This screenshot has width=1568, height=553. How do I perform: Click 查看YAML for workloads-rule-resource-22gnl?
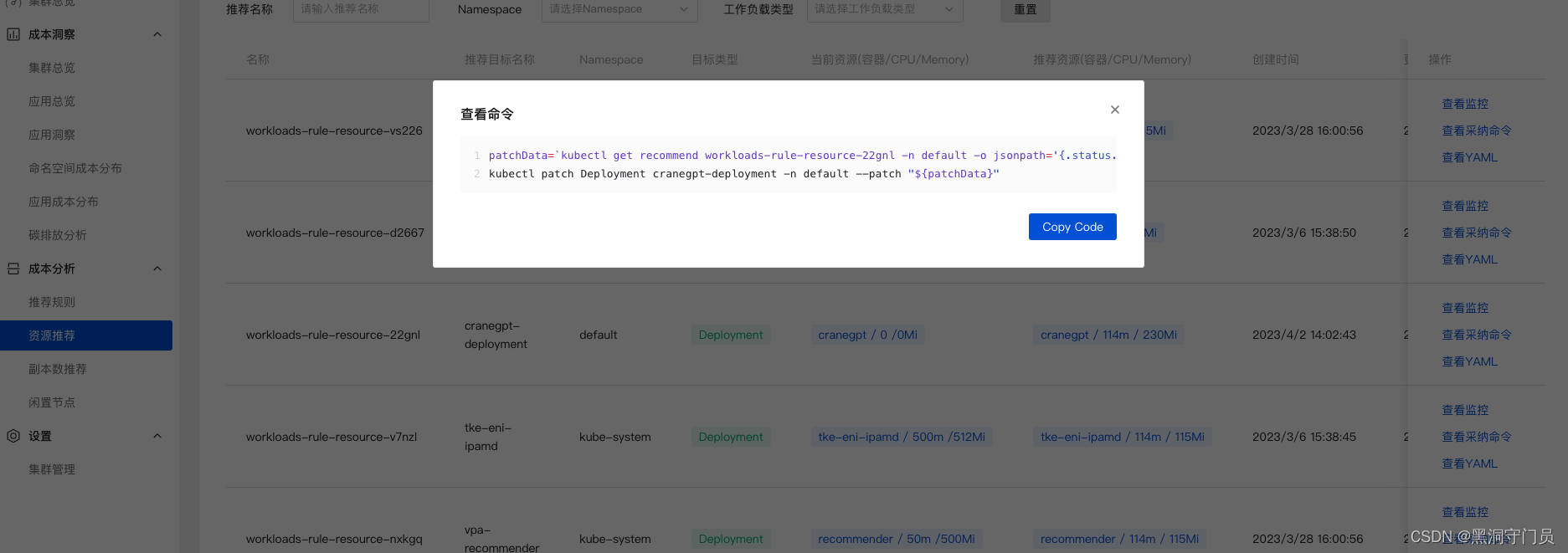(x=1469, y=361)
